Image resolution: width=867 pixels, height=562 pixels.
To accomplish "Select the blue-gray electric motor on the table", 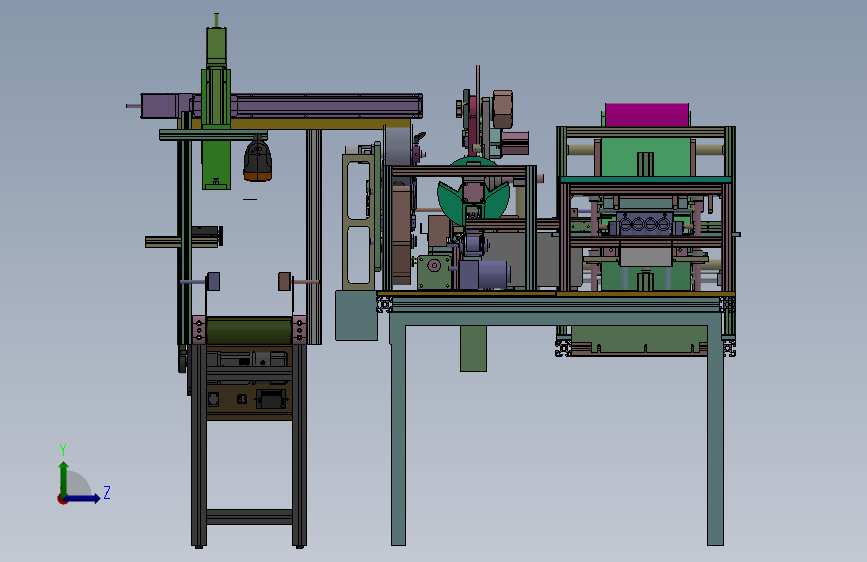I will point(484,275).
